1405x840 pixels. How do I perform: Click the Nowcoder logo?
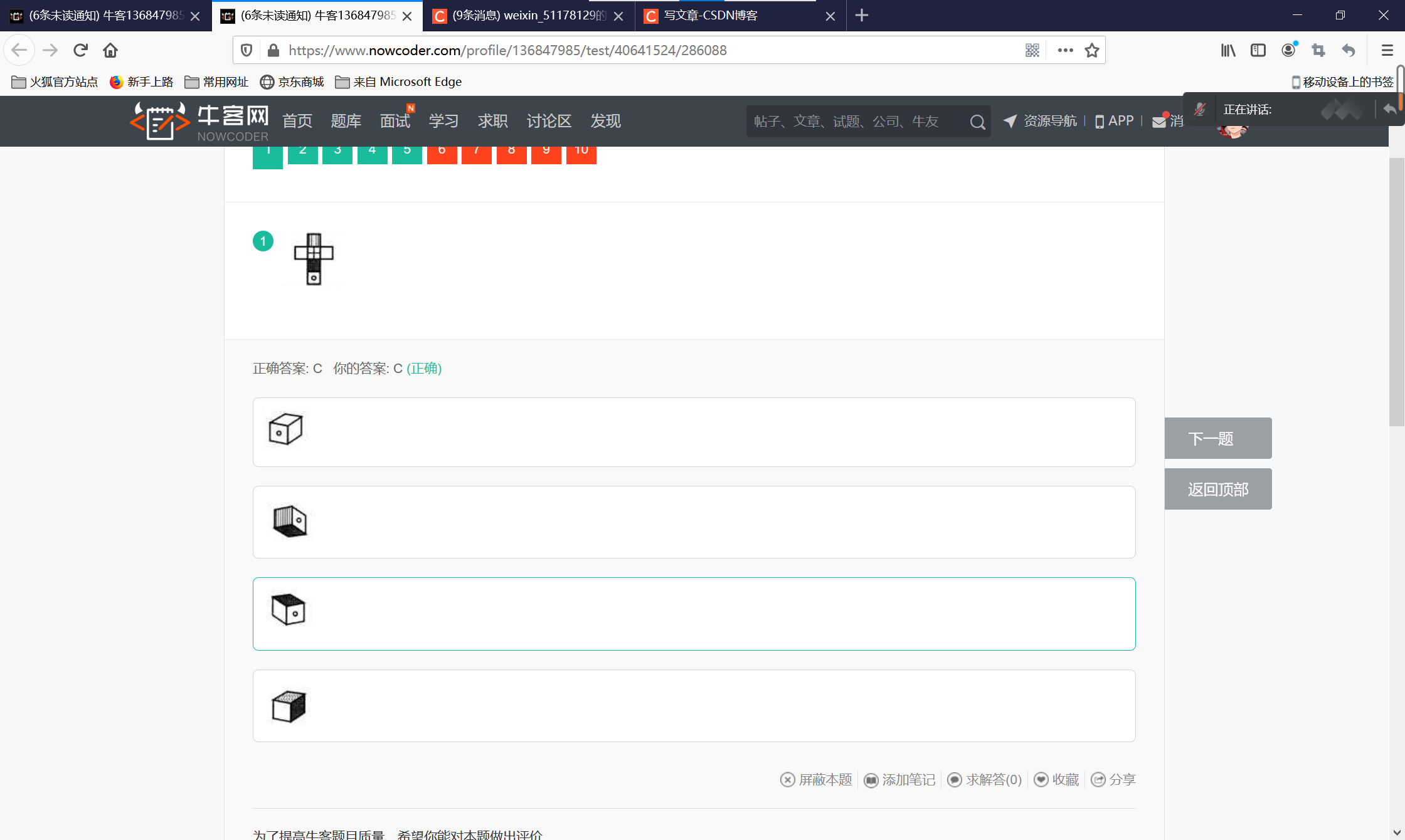[x=199, y=122]
